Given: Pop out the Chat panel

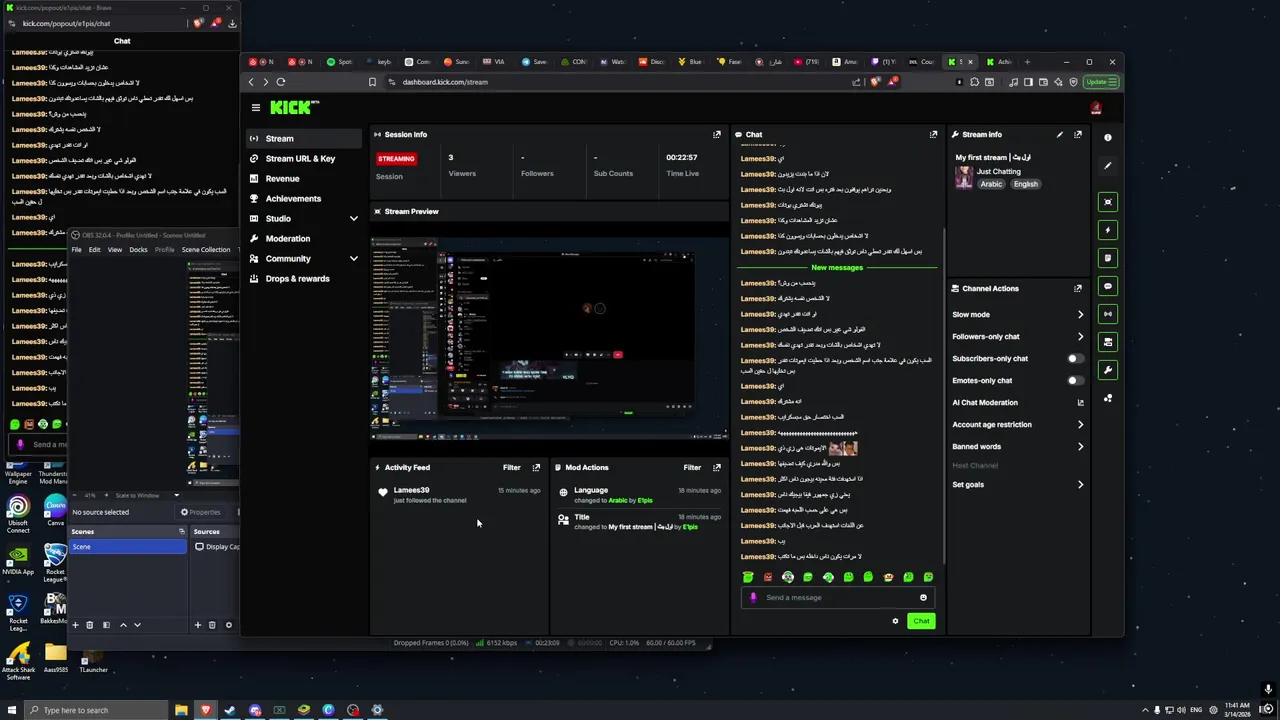Looking at the screenshot, I should (934, 134).
